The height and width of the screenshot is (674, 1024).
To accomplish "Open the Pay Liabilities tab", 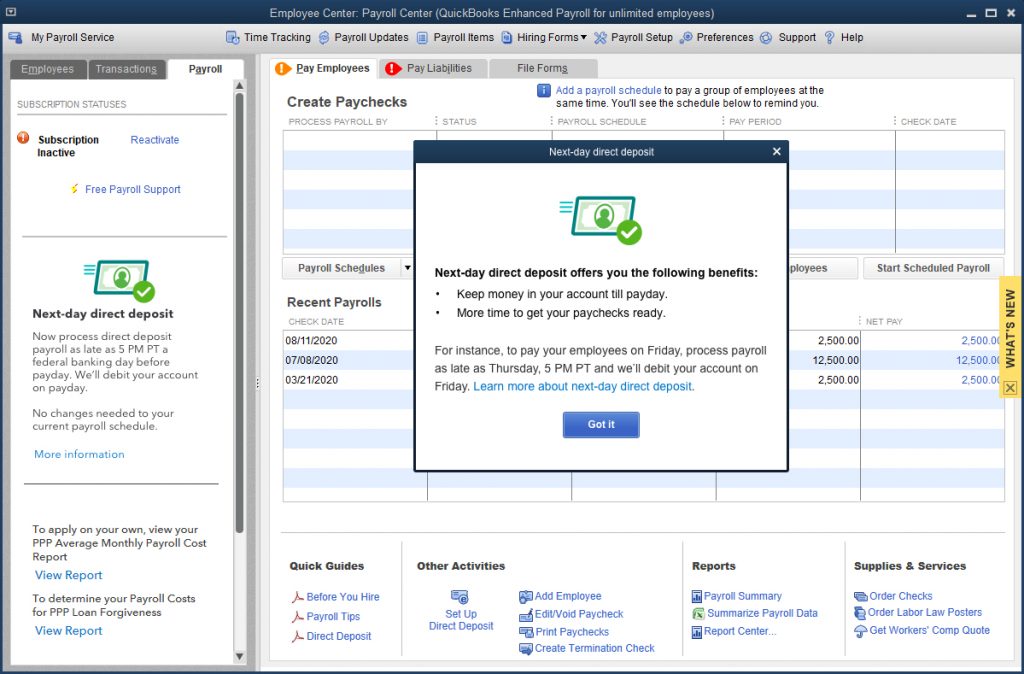I will tap(434, 69).
